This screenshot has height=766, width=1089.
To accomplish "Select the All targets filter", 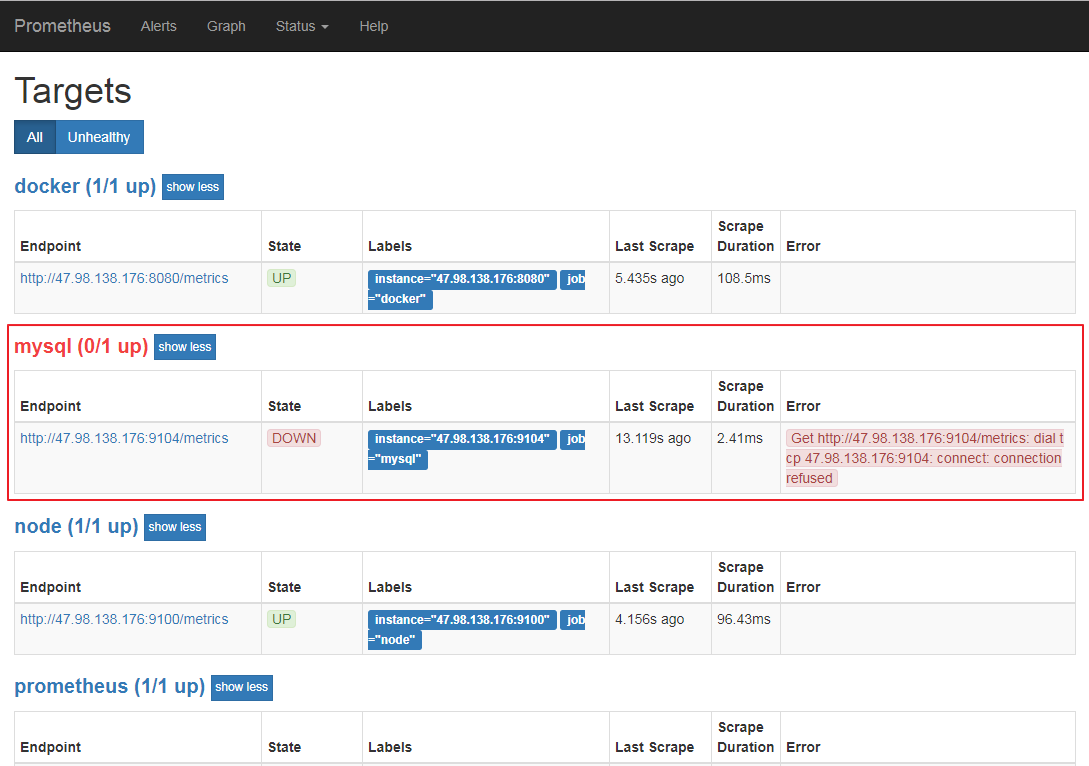I will pos(35,137).
